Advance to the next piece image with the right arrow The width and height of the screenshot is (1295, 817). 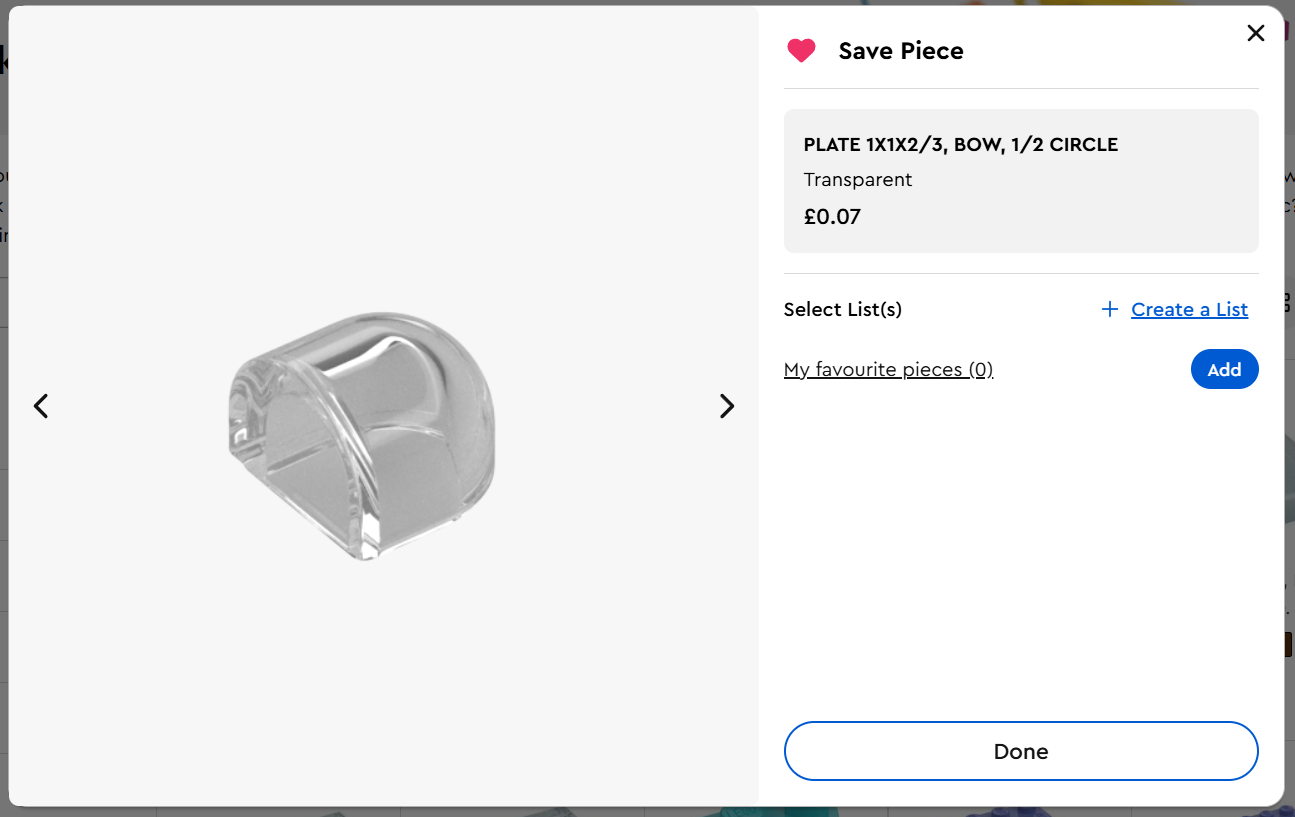tap(727, 406)
